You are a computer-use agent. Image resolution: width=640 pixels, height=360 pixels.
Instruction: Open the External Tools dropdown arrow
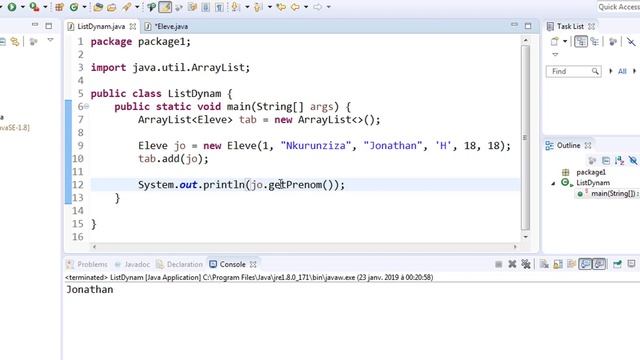(x=45, y=7)
